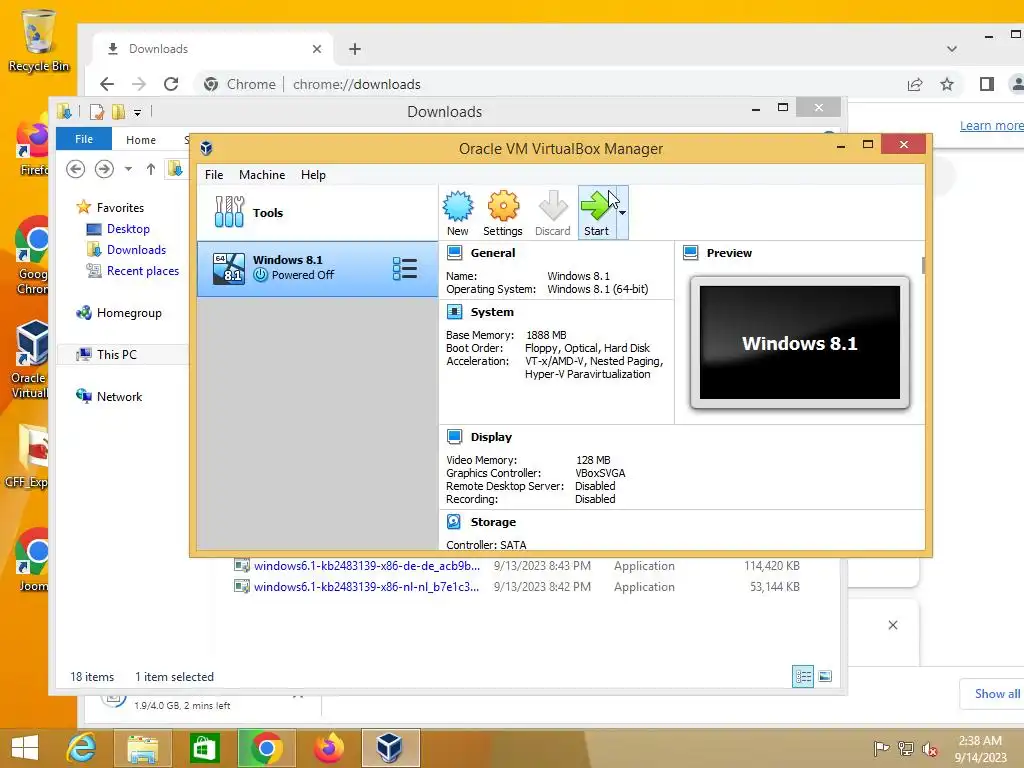Image resolution: width=1024 pixels, height=768 pixels.
Task: Select the Tools entry in VirtualBox
Action: click(x=317, y=213)
